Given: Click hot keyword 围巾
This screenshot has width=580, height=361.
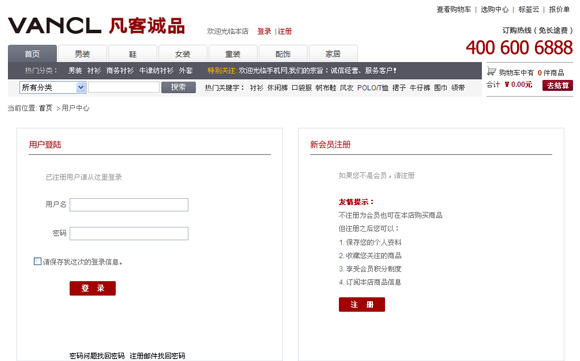Looking at the screenshot, I should [x=441, y=88].
